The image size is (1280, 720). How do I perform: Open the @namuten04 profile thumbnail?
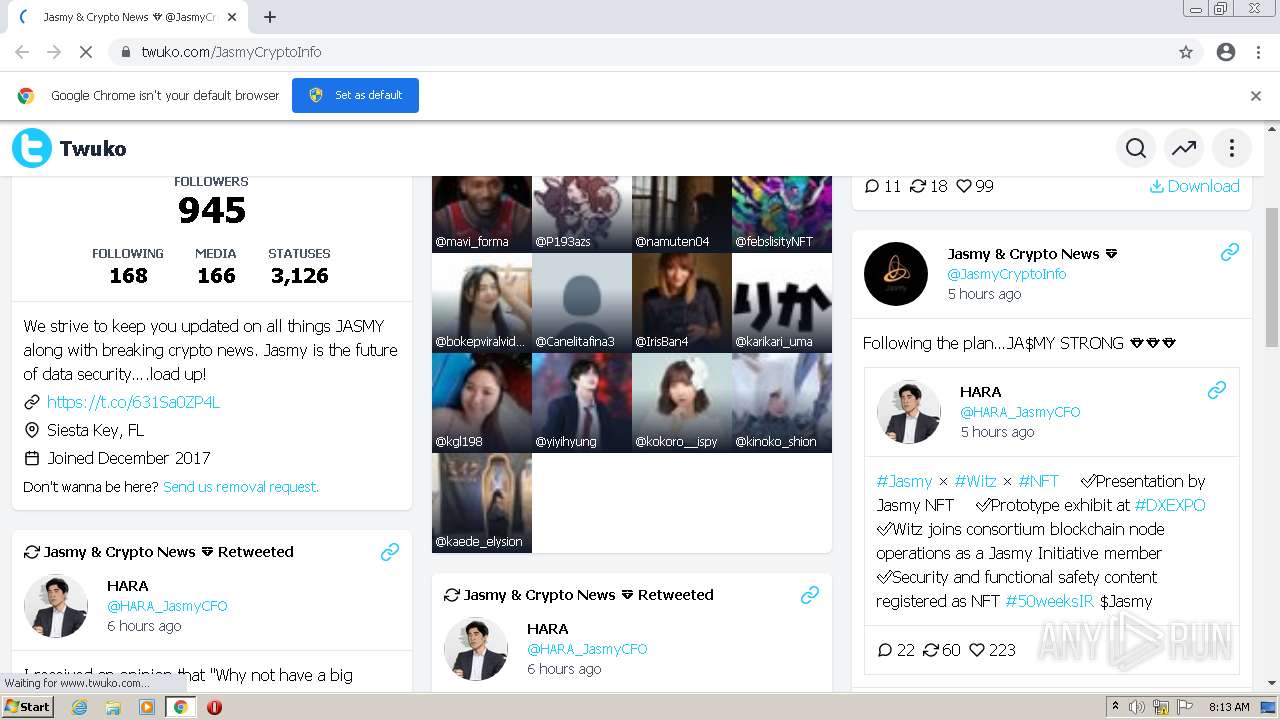682,214
